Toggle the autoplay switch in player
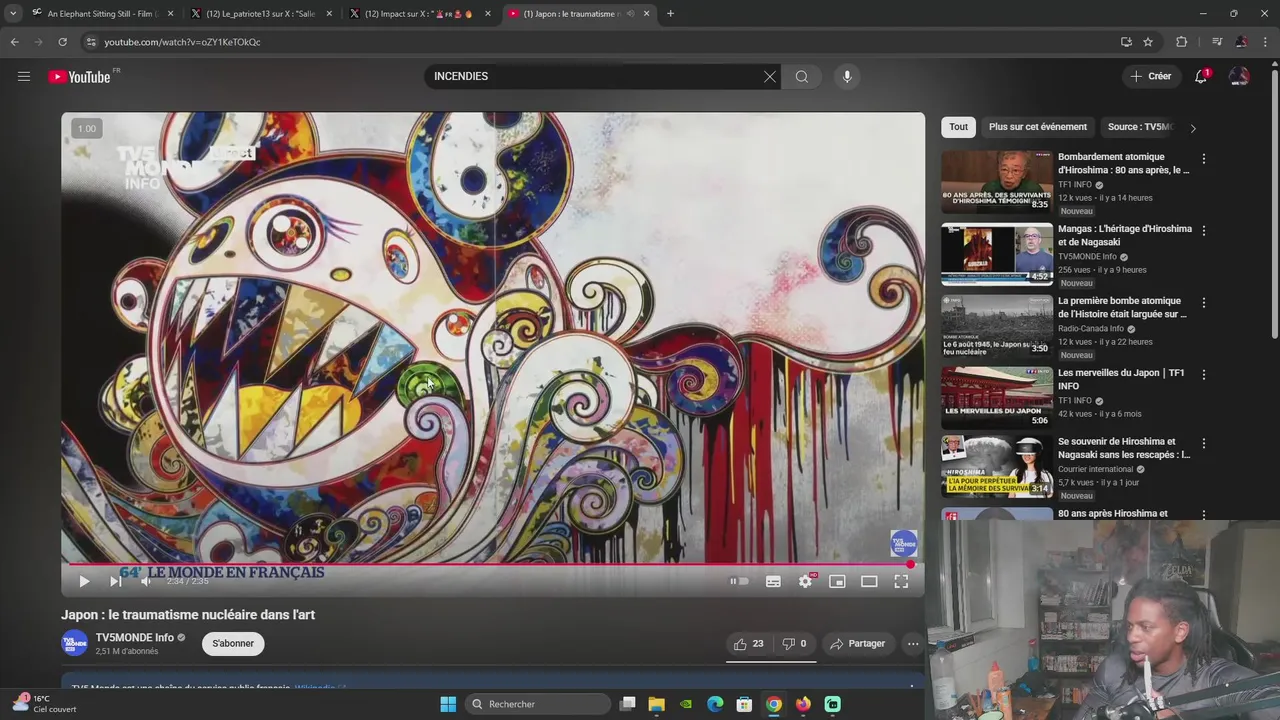 point(739,581)
